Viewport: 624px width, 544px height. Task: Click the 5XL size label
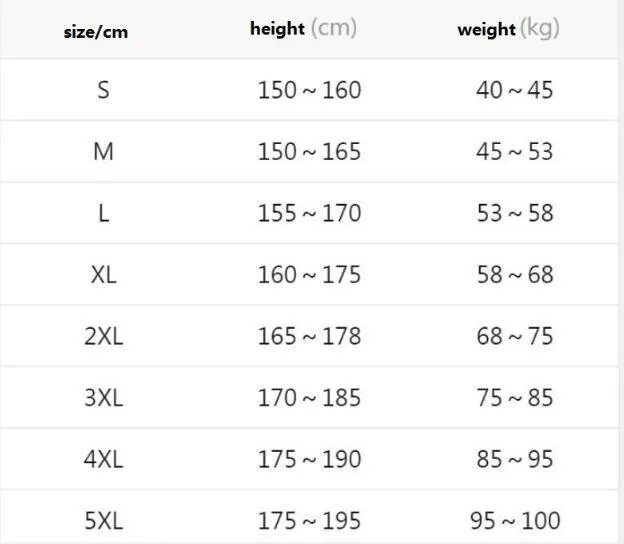pyautogui.click(x=103, y=521)
